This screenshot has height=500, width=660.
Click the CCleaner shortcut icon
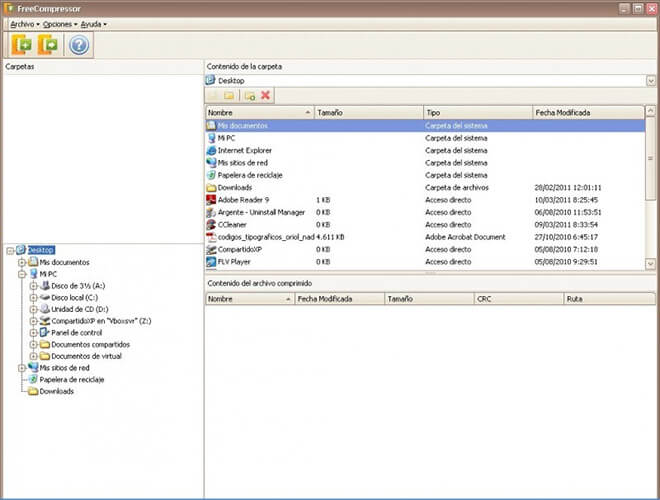pos(211,225)
